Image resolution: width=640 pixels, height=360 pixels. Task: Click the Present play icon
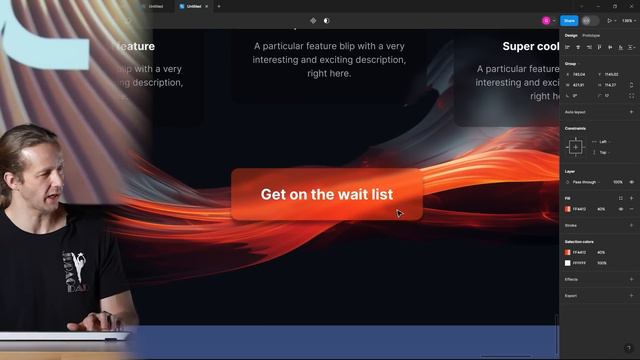pyautogui.click(x=609, y=20)
